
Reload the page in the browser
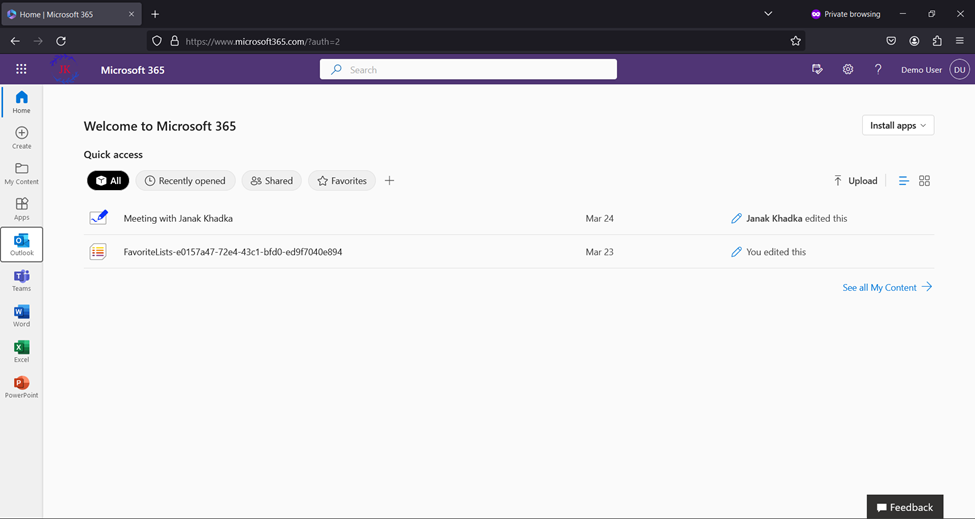coord(61,41)
